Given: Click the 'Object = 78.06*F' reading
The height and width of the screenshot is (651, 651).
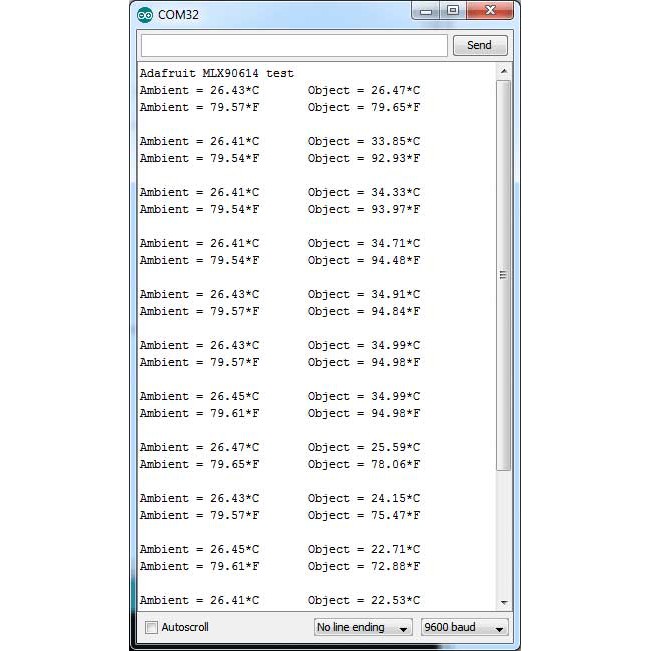Looking at the screenshot, I should 364,465.
